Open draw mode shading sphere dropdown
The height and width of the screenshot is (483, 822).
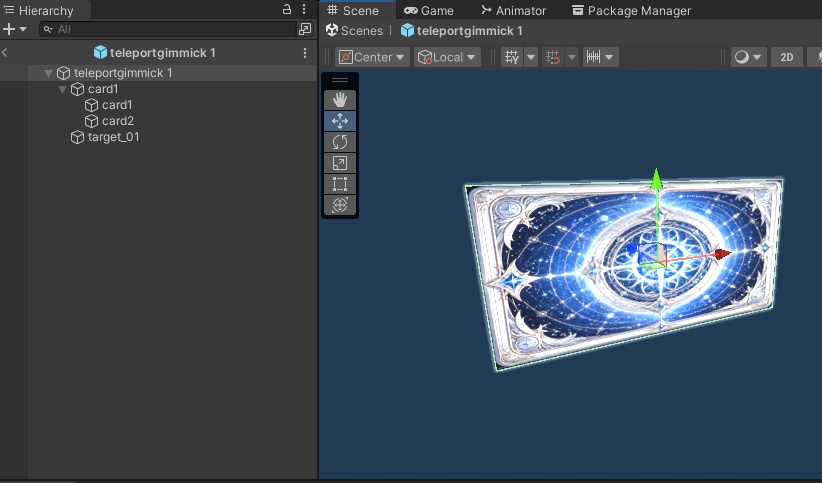749,57
